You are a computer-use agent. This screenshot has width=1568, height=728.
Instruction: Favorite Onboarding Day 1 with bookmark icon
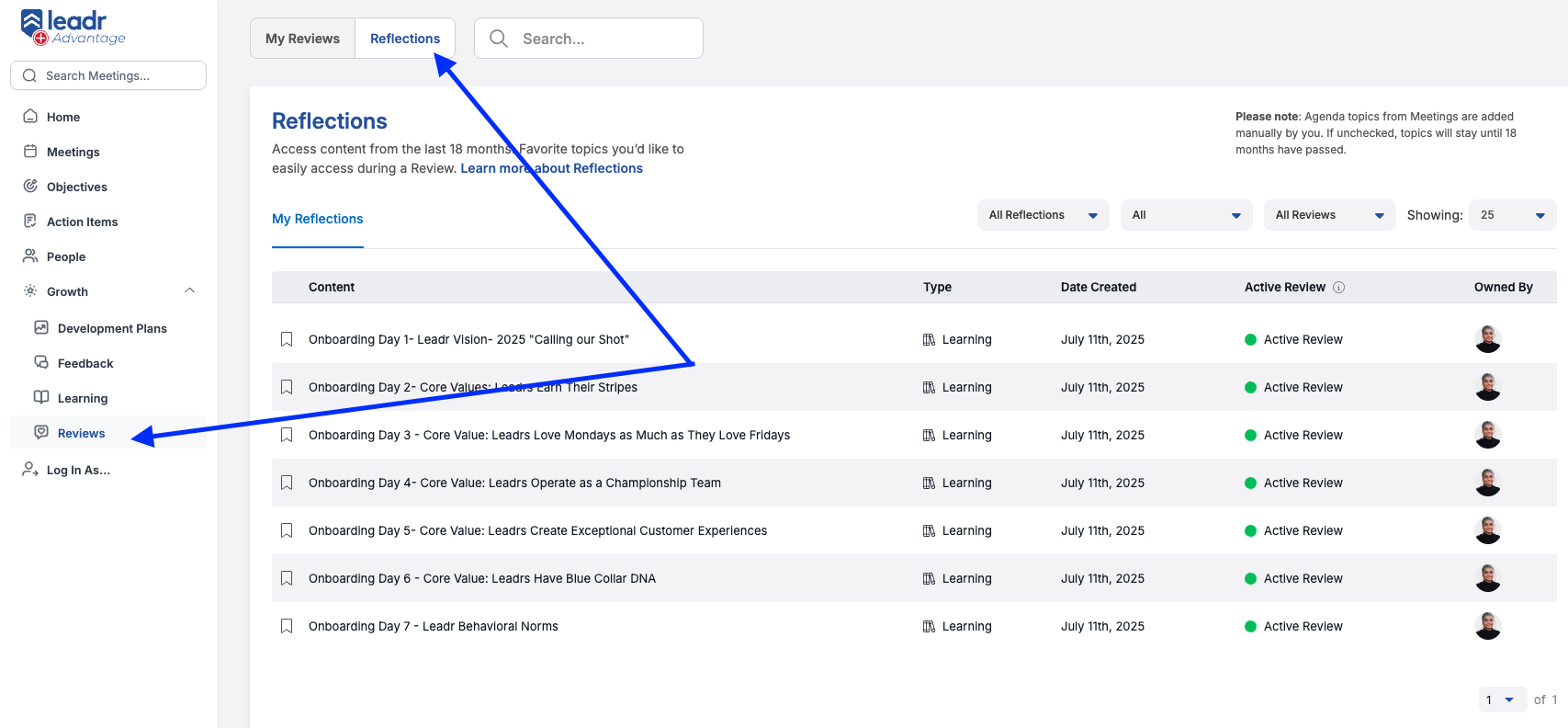pyautogui.click(x=287, y=339)
